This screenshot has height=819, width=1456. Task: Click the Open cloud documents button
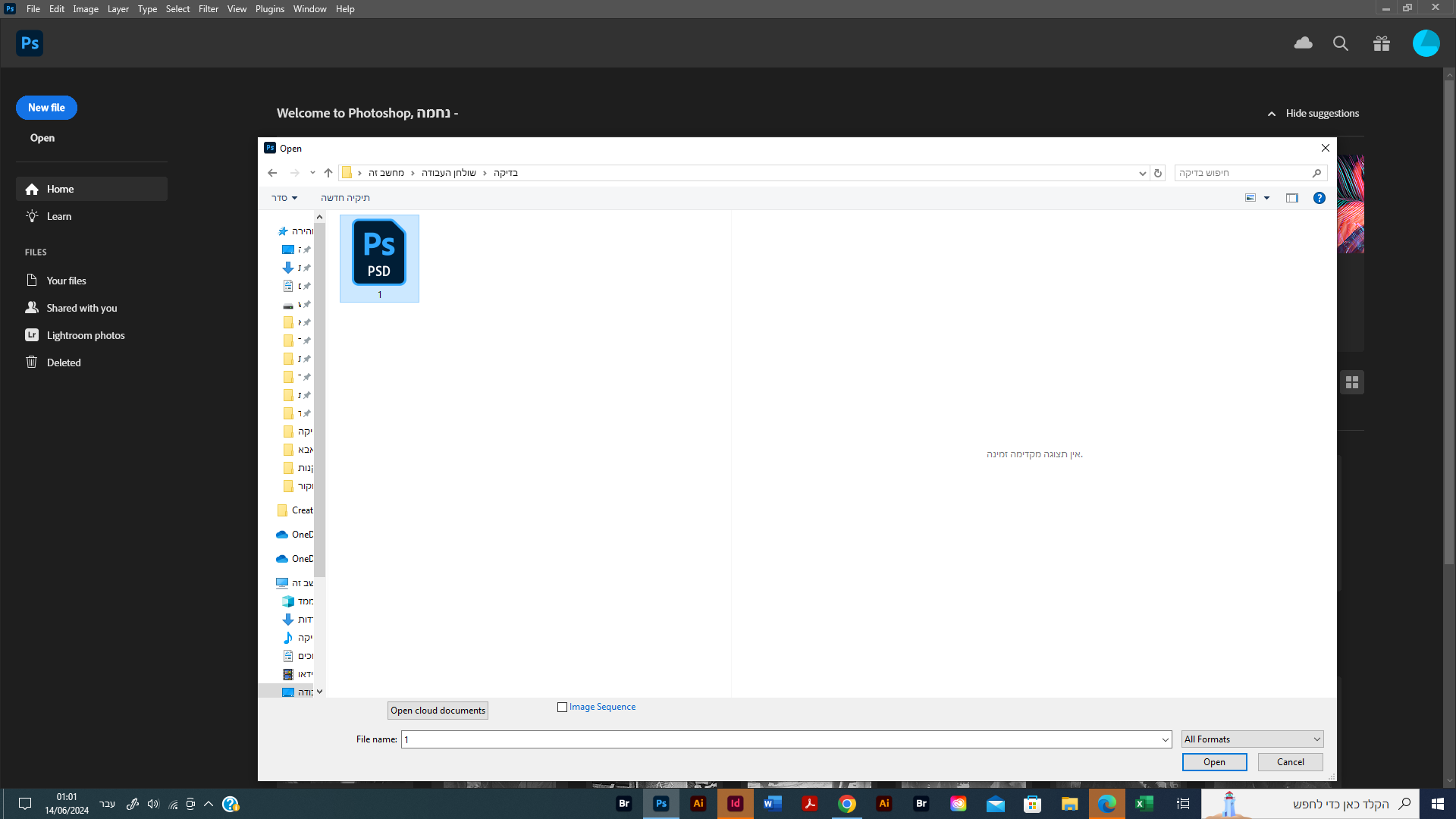click(438, 711)
